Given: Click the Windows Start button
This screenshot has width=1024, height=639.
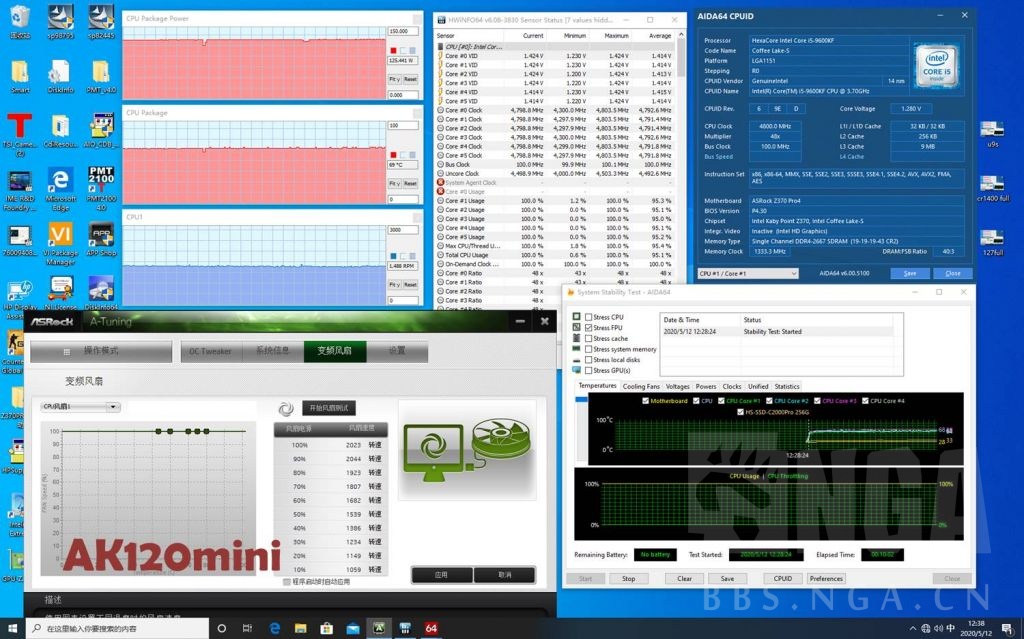Looking at the screenshot, I should [x=12, y=628].
